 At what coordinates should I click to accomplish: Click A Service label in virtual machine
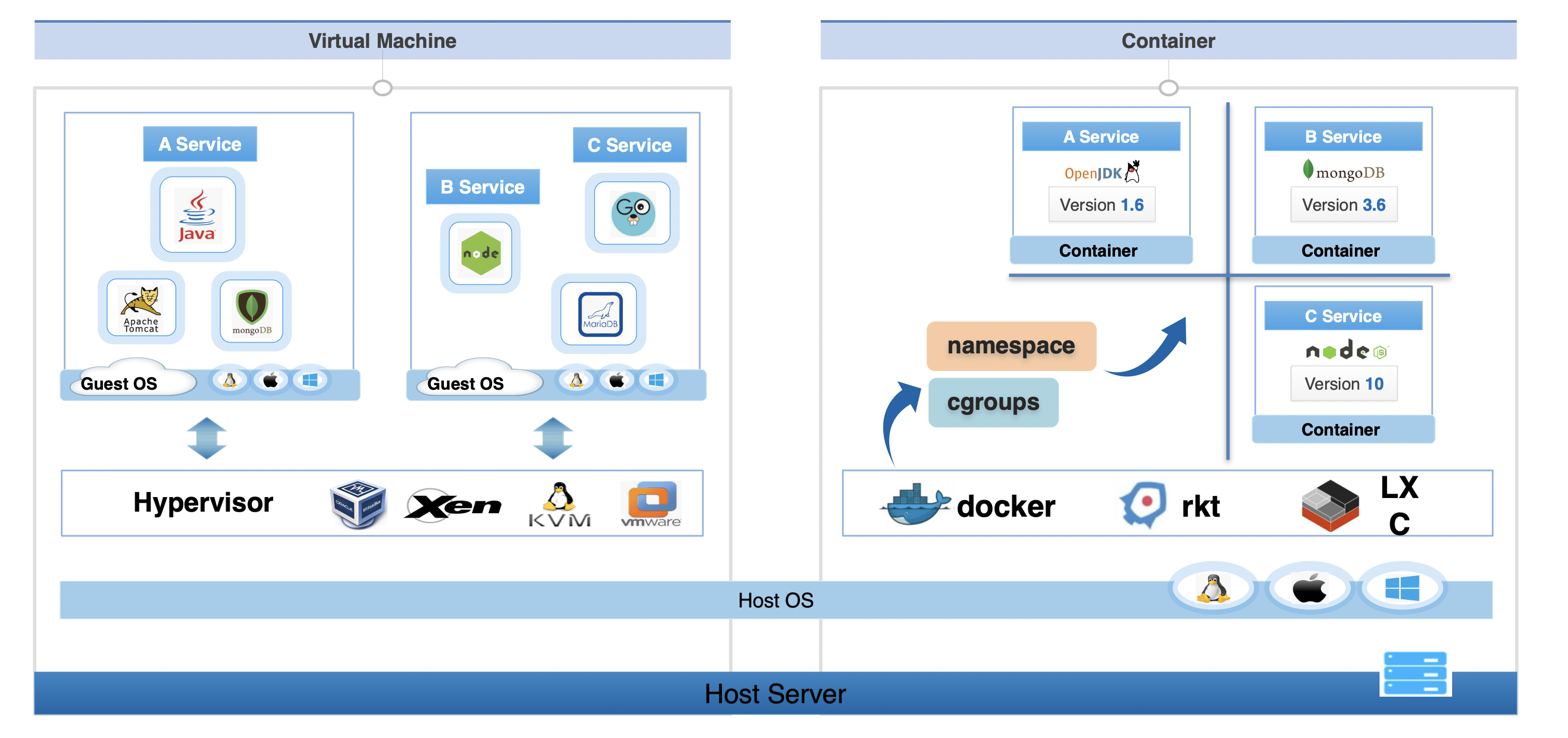pyautogui.click(x=200, y=144)
